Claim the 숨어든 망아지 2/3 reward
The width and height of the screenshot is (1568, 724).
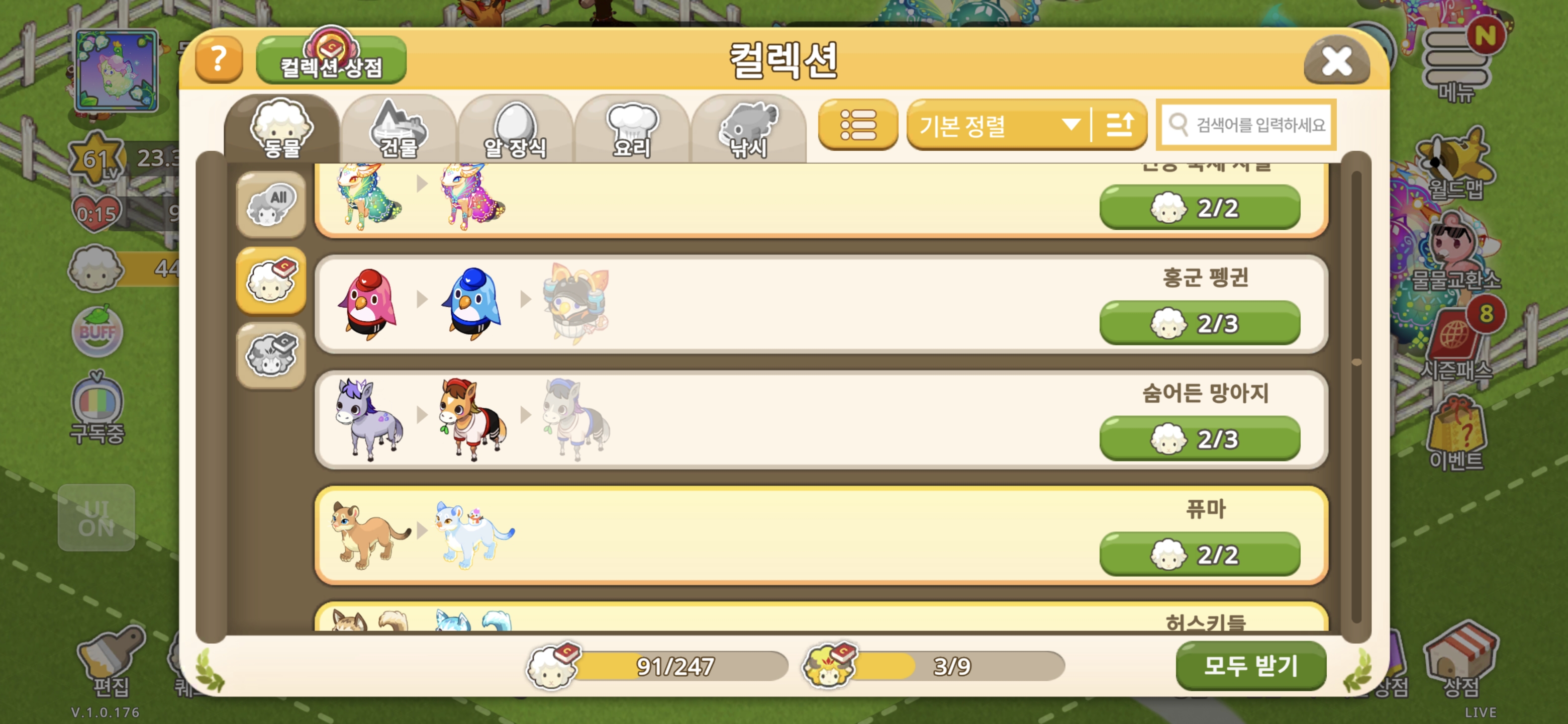pyautogui.click(x=1199, y=438)
